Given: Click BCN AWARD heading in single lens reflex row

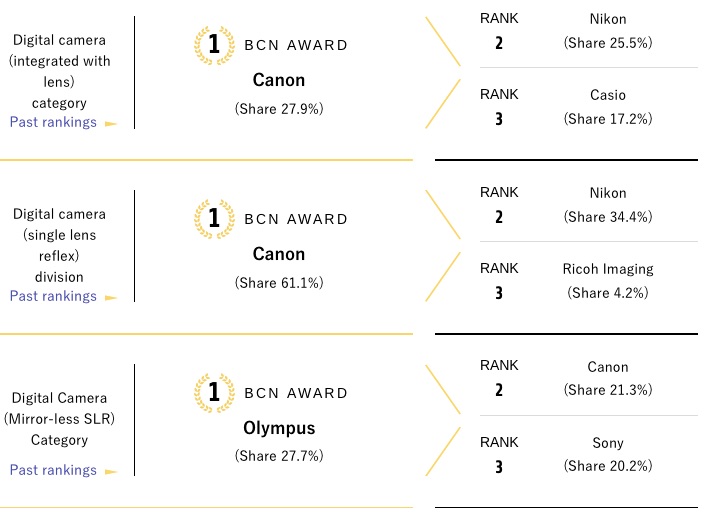Looking at the screenshot, I should 296,219.
